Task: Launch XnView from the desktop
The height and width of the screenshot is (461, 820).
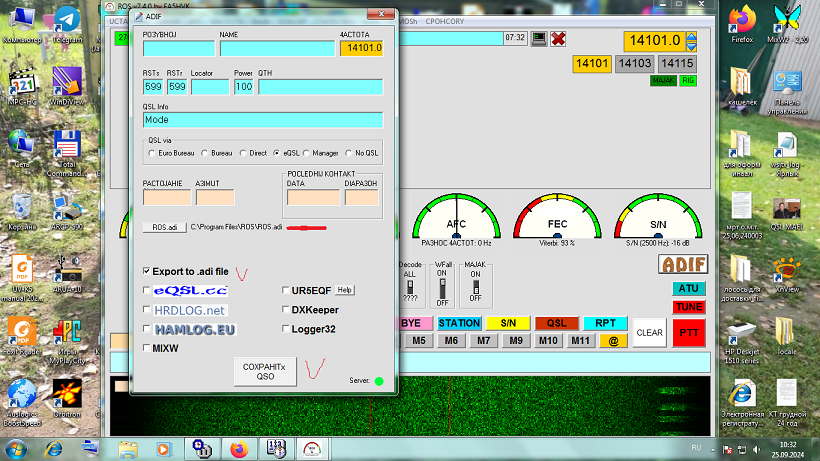Action: [x=786, y=272]
